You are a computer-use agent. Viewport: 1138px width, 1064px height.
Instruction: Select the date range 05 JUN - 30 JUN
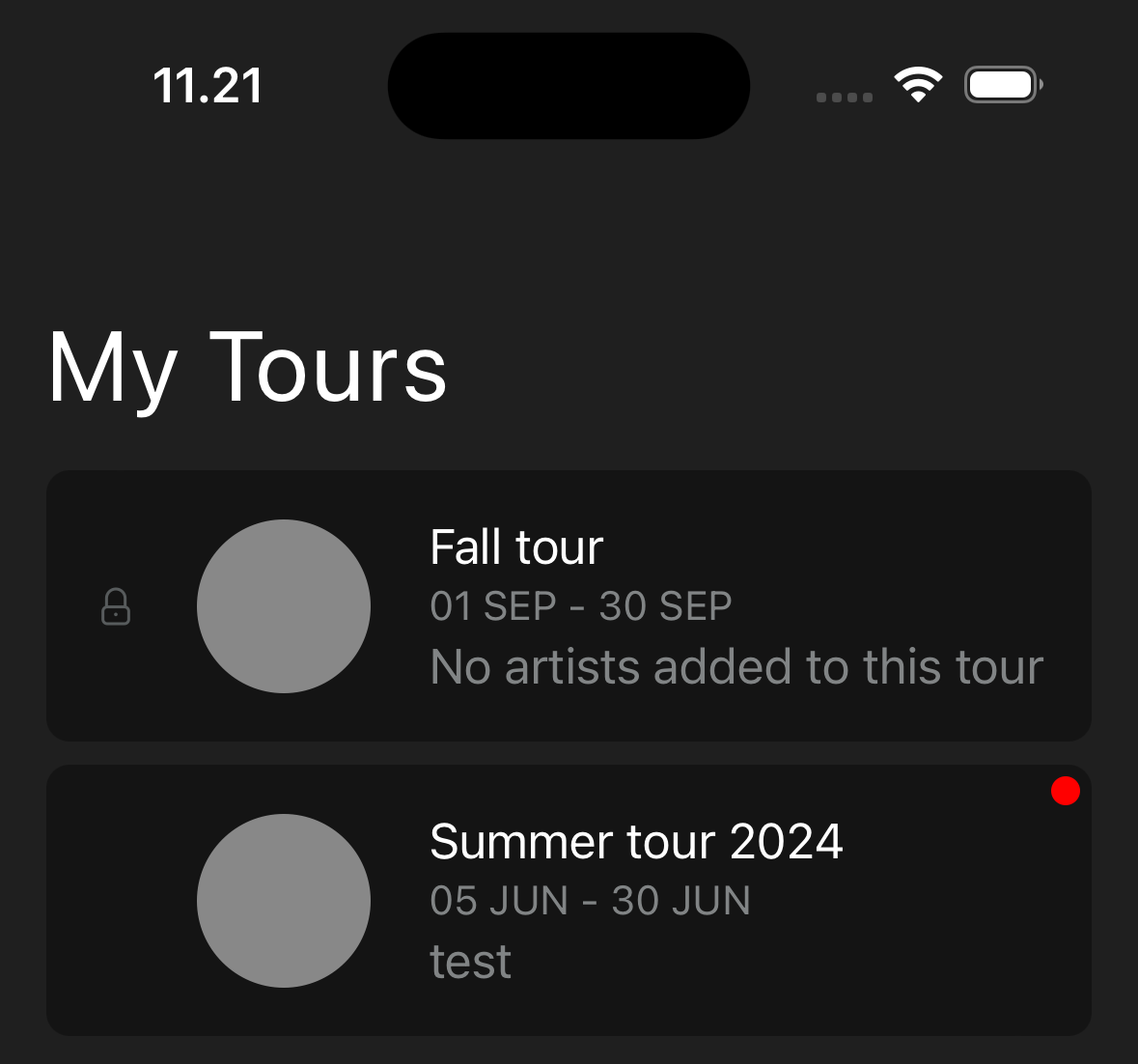point(590,900)
